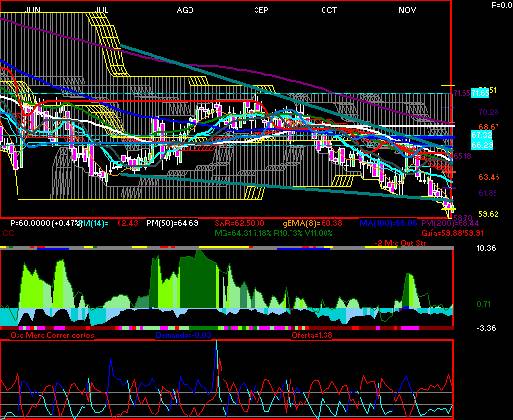This screenshot has width=513, height=420.
Task: Click the Oferta=1.38 readout
Action: click(312, 335)
